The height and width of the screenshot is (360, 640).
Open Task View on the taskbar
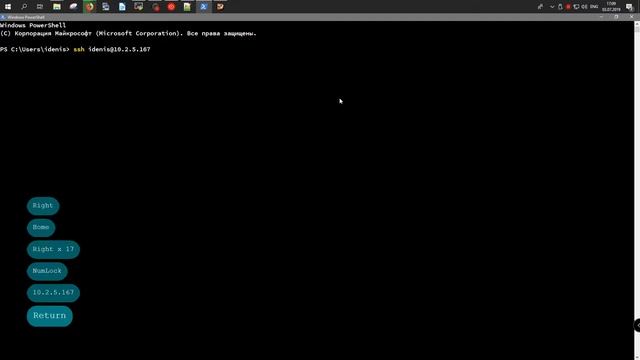[40, 7]
